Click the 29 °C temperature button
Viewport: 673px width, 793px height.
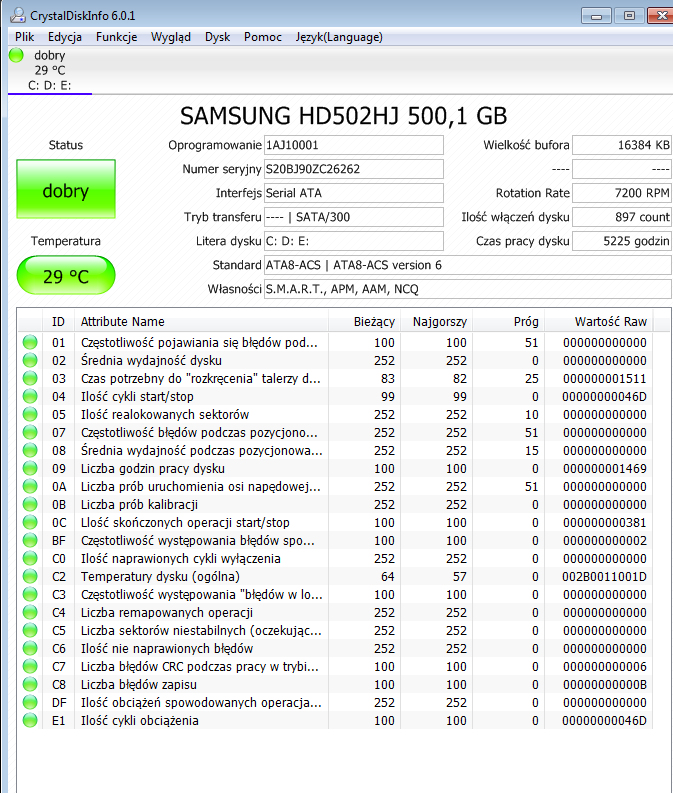(x=66, y=275)
